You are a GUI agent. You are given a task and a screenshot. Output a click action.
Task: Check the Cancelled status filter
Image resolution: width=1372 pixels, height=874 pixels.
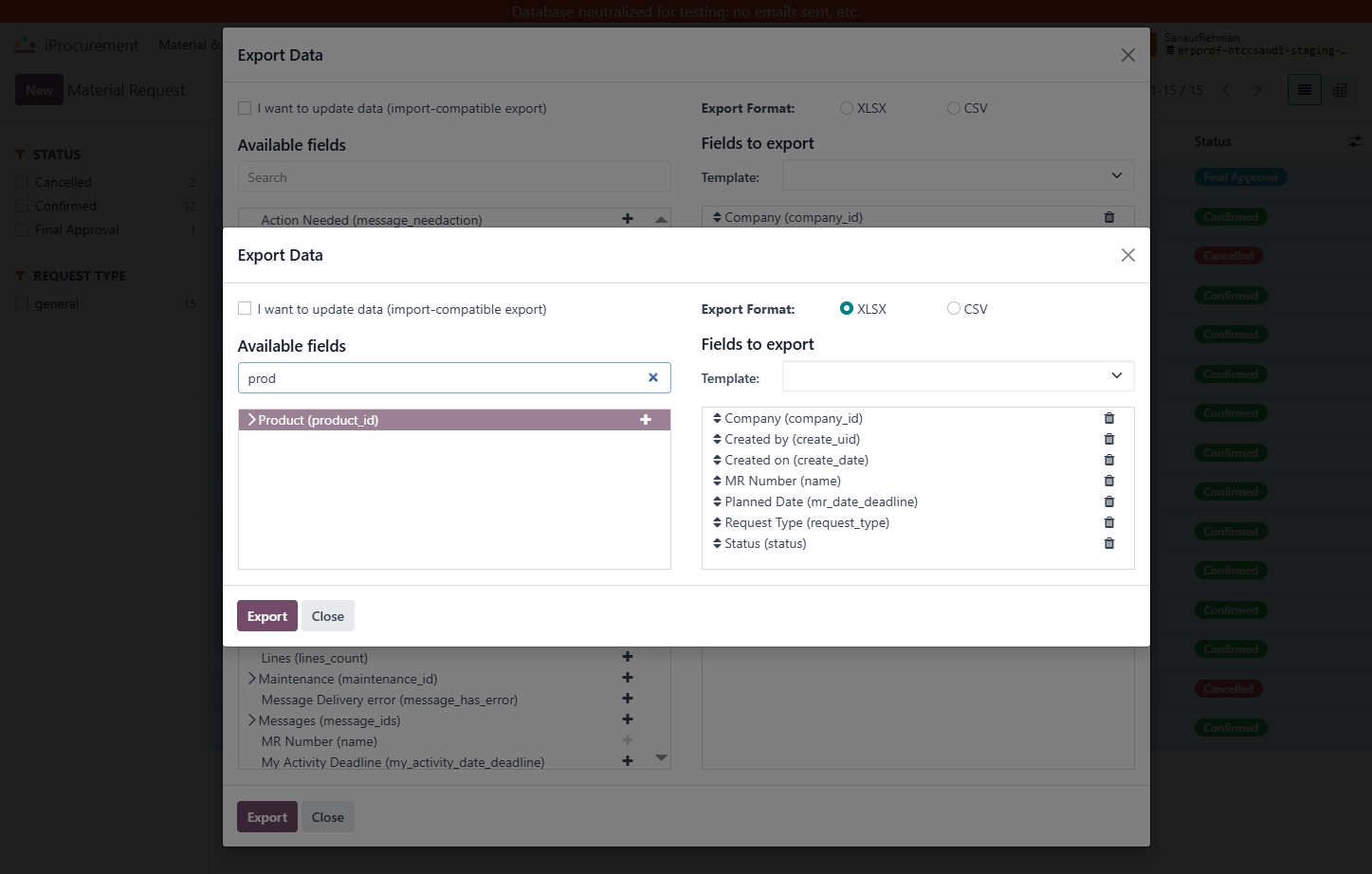coord(23,182)
